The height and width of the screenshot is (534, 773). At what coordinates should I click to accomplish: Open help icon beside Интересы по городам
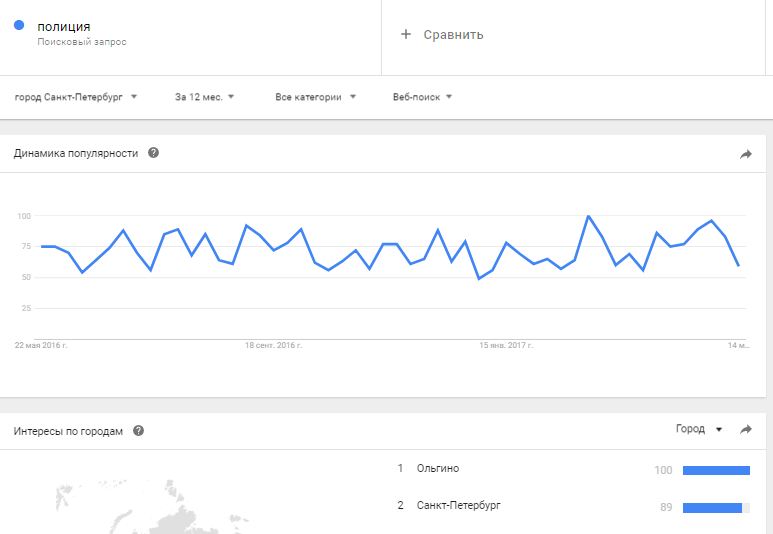click(x=138, y=431)
